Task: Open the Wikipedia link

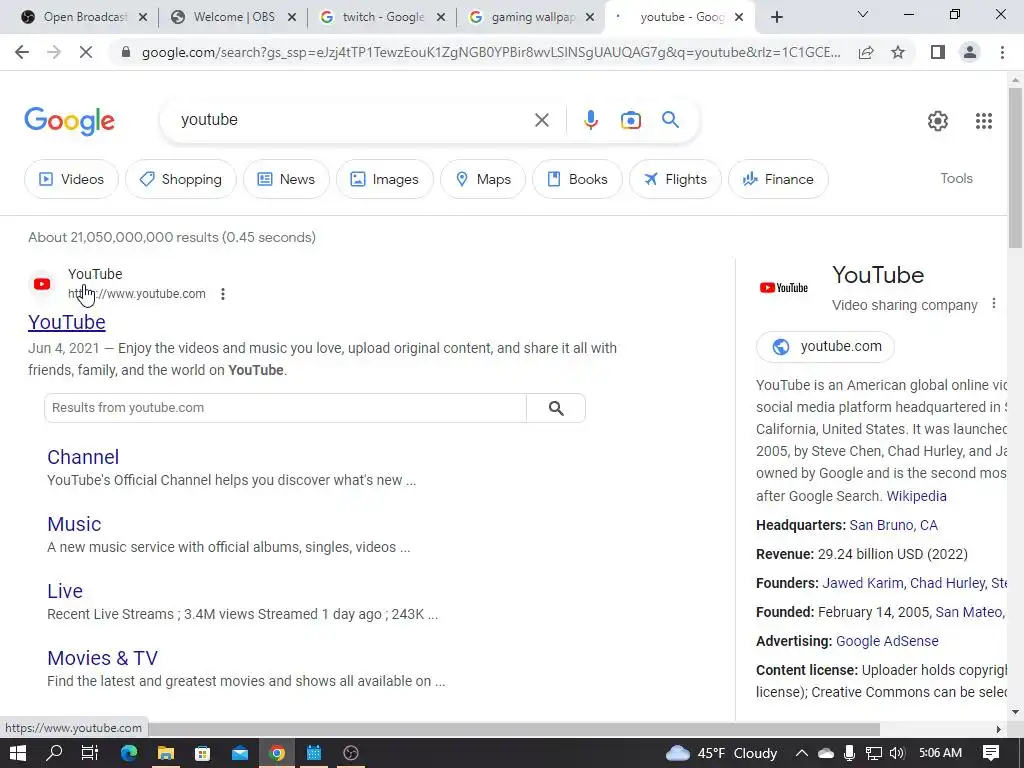Action: click(x=916, y=496)
